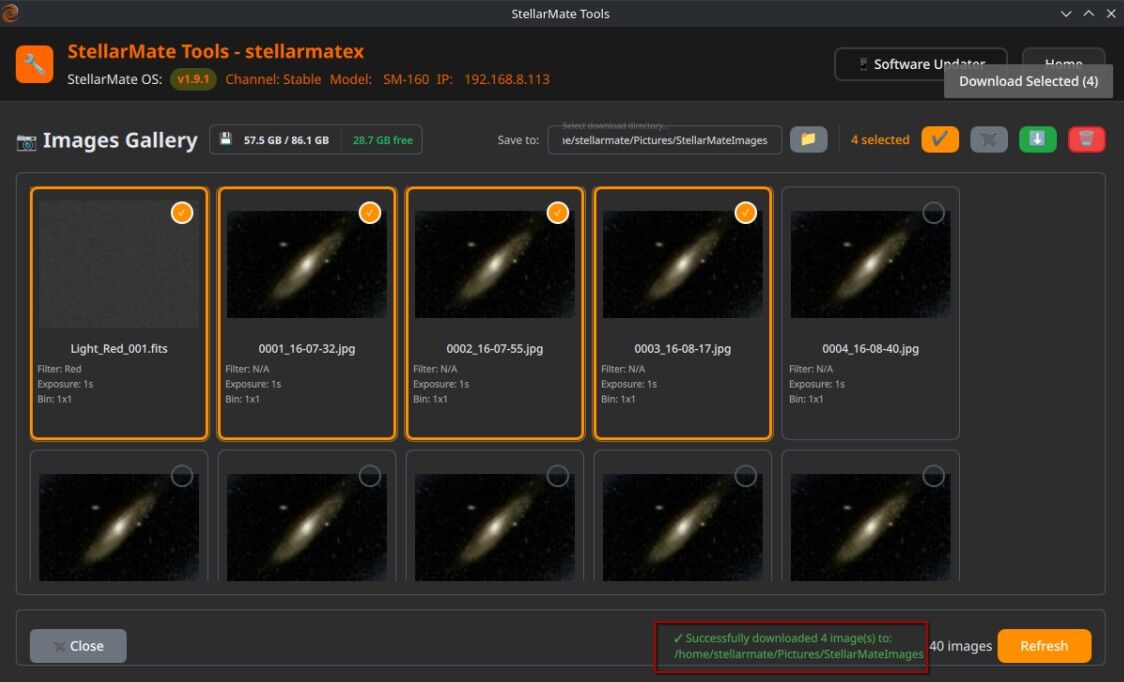Click the 0001_16-07-32.jpg galaxy thumbnail

(307, 264)
